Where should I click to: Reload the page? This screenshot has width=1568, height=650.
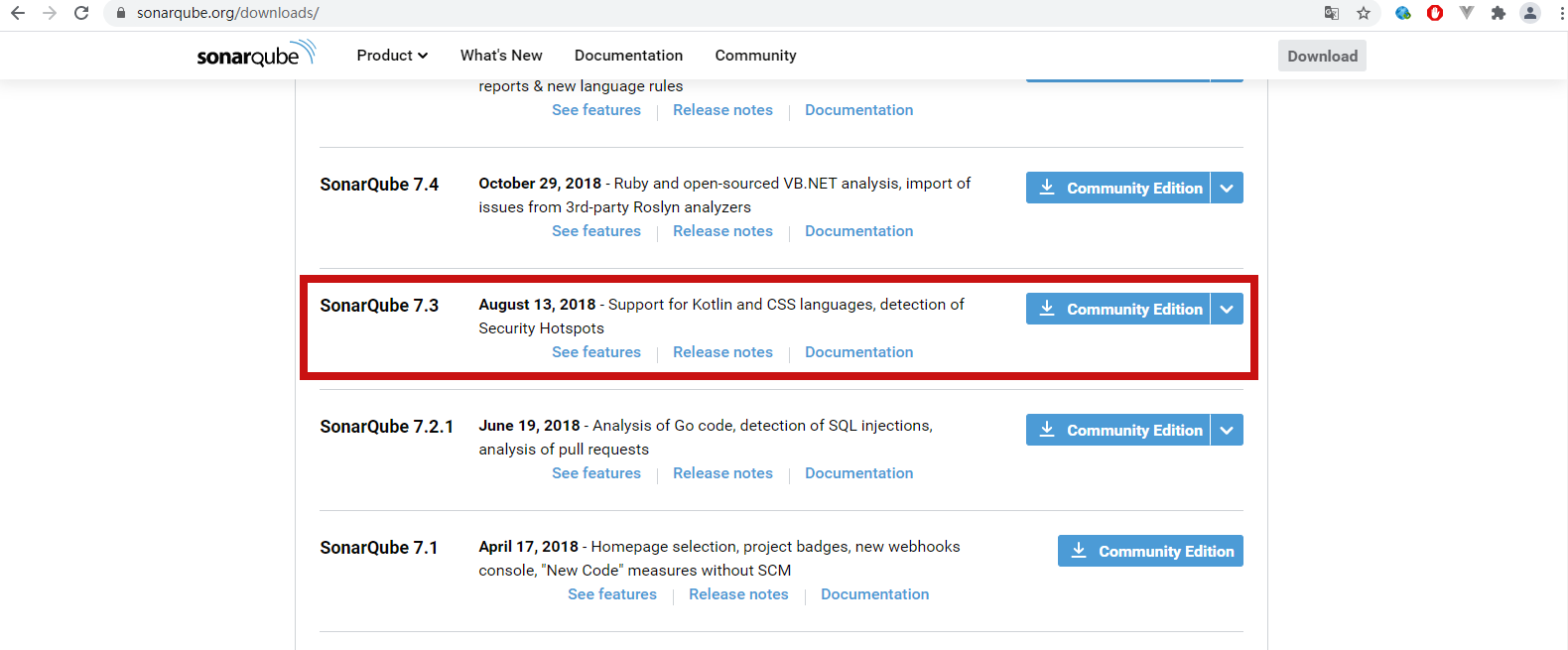click(x=81, y=13)
